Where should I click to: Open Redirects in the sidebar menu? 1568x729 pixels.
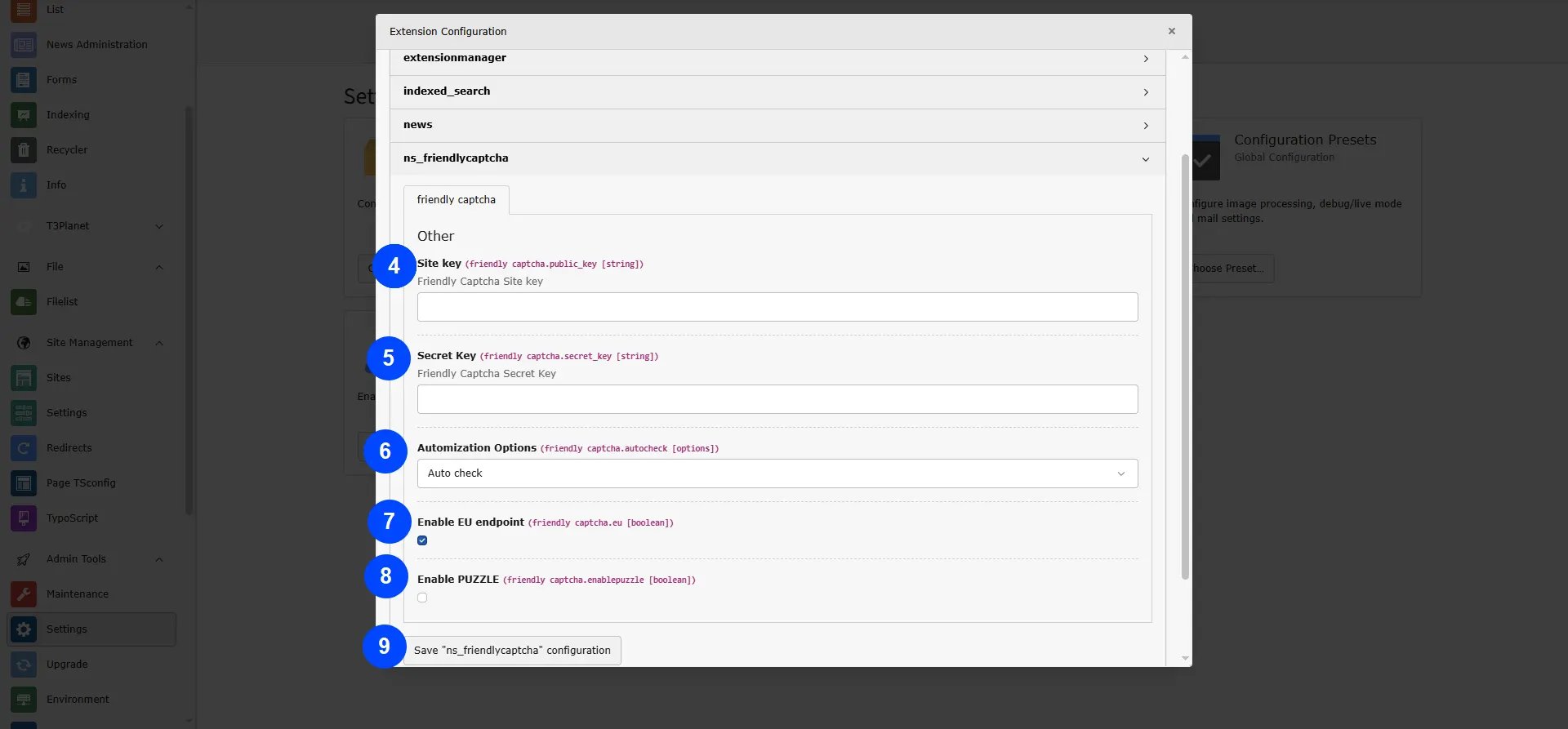click(x=69, y=448)
